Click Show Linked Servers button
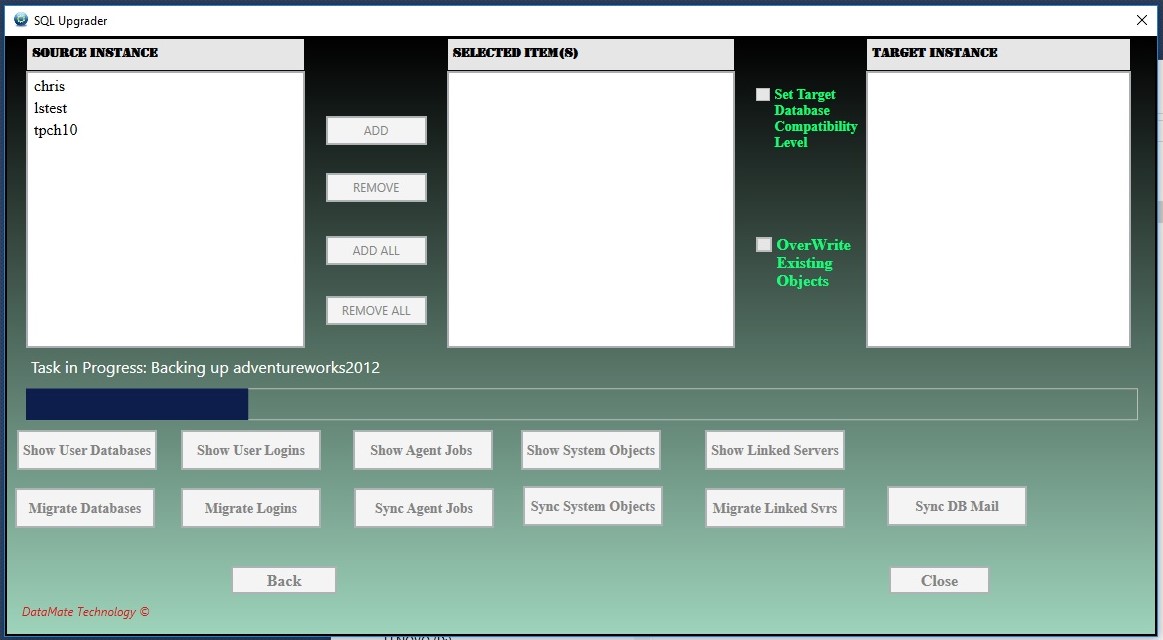This screenshot has width=1163, height=640. pyautogui.click(x=774, y=450)
